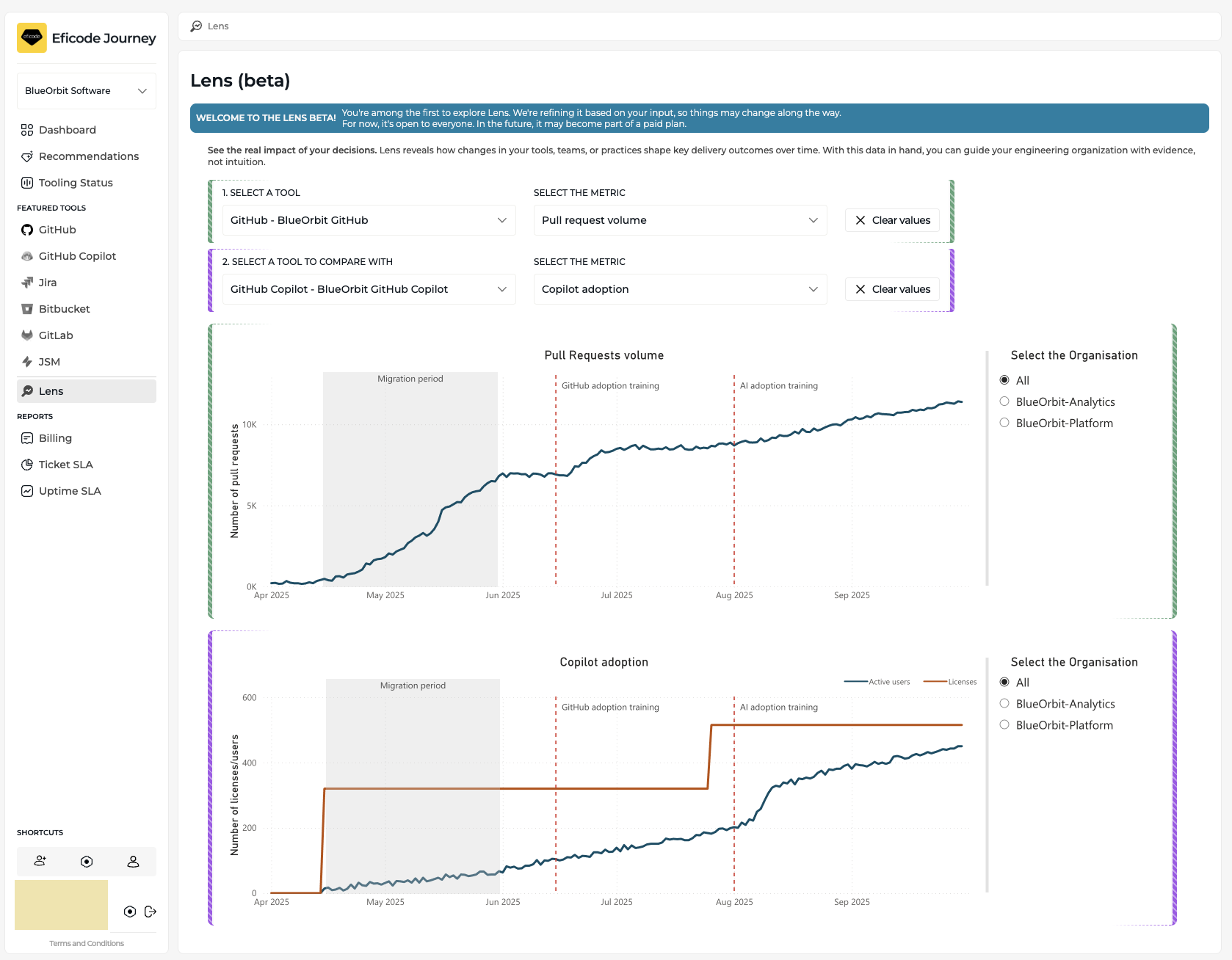Expand the BlueOrbit Software organisation dropdown
This screenshot has height=960, width=1232.
pyautogui.click(x=87, y=91)
